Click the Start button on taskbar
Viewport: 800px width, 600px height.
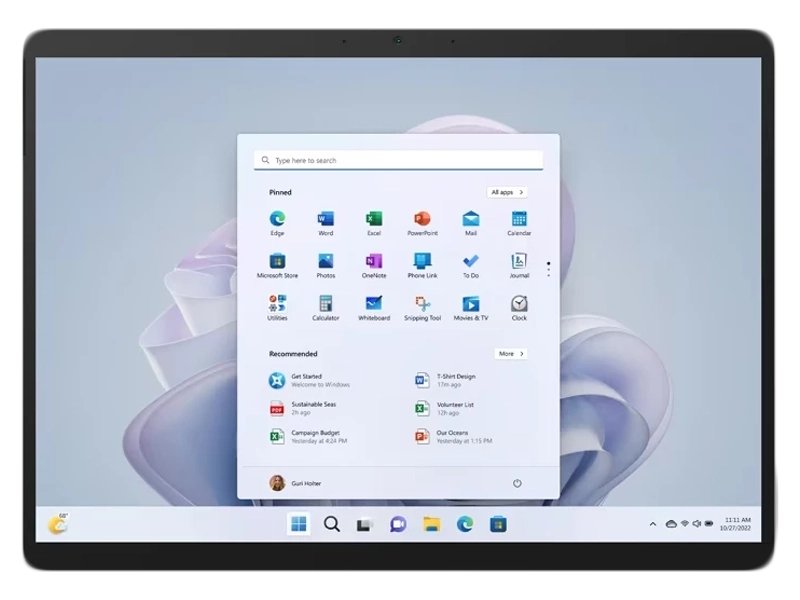coord(298,524)
